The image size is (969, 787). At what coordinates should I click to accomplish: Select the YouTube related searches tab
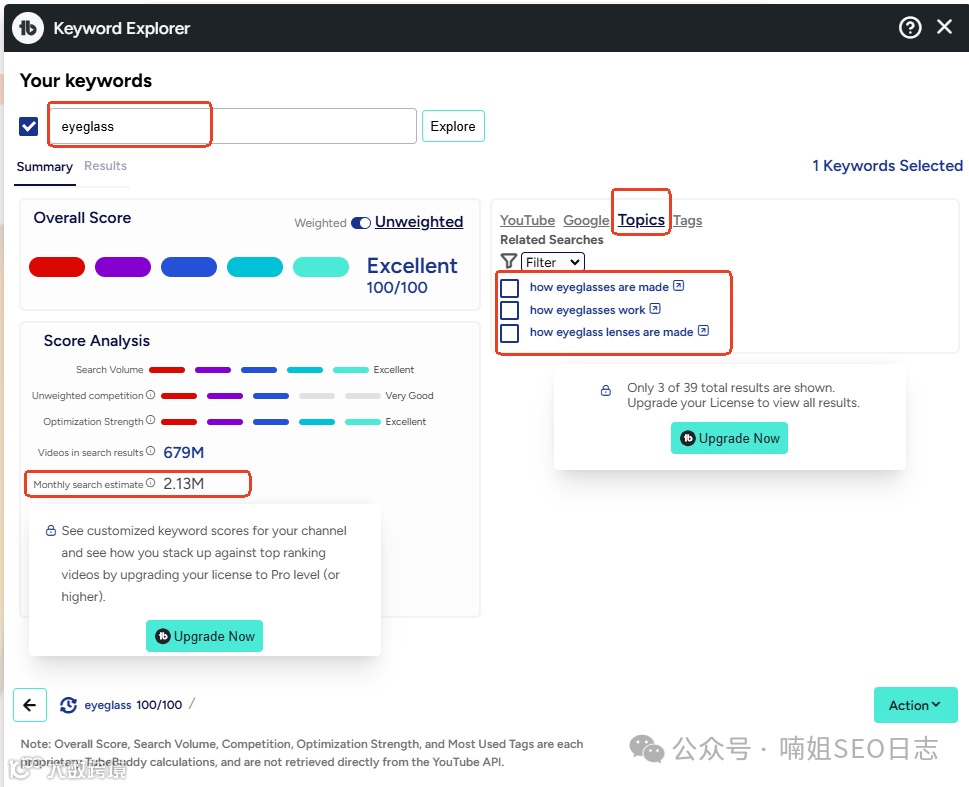[x=527, y=220]
